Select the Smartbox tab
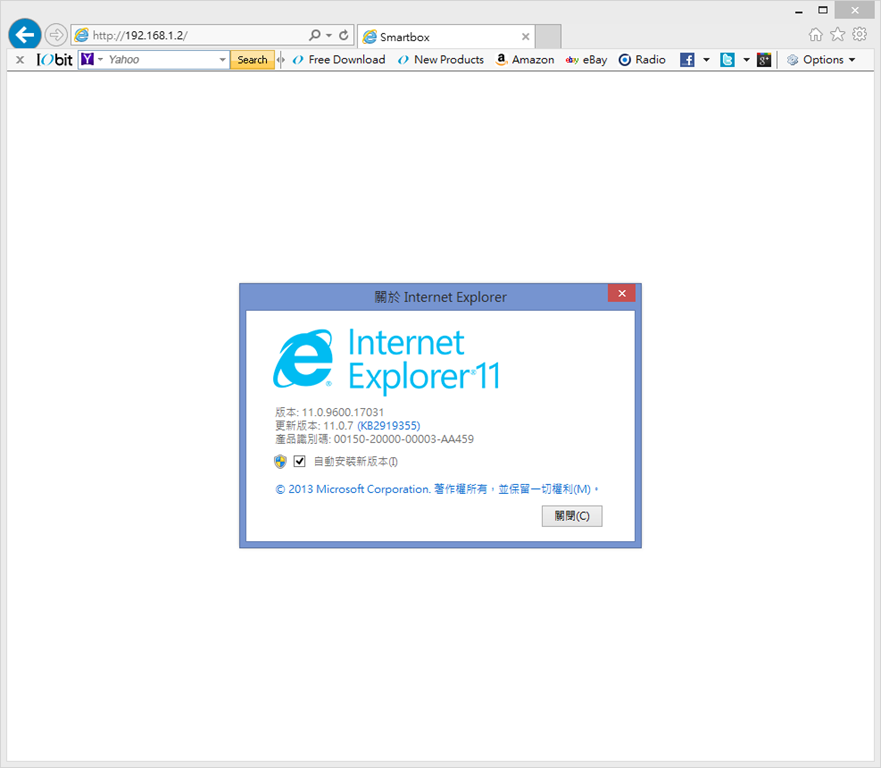Screen dimensions: 881x768 tap(447, 37)
